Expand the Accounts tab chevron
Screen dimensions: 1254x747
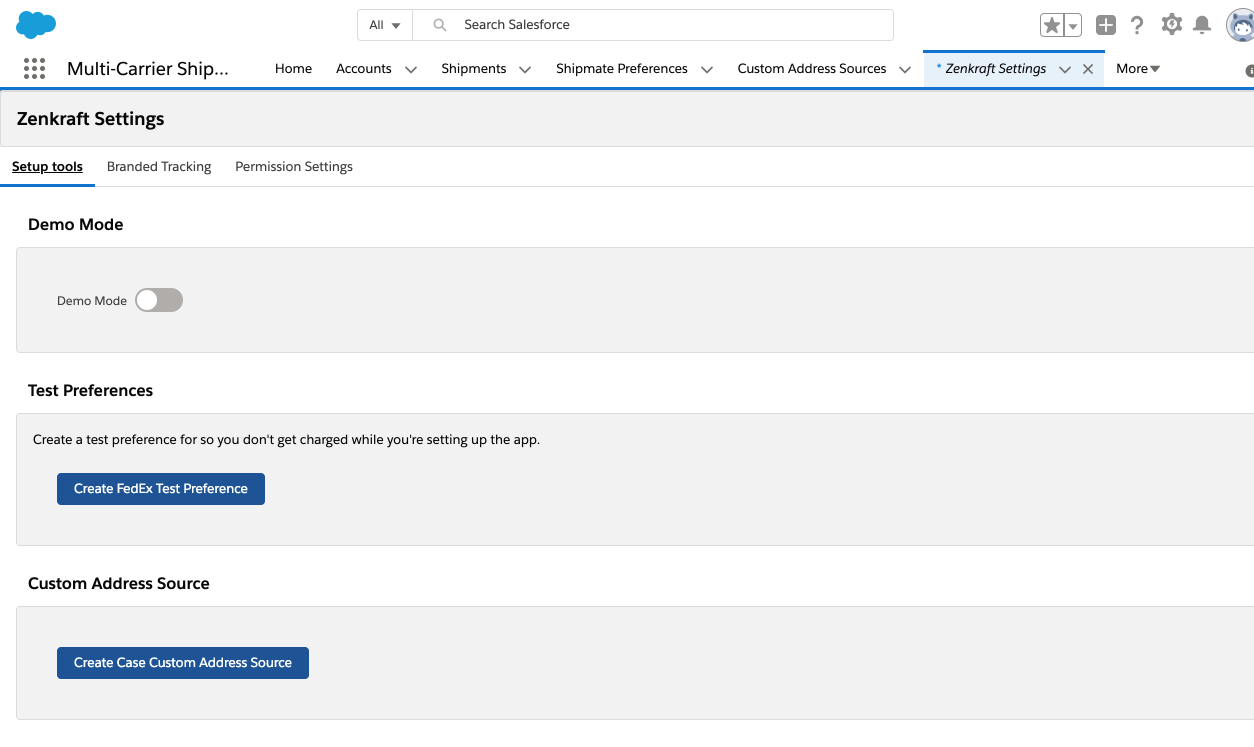[x=411, y=69]
